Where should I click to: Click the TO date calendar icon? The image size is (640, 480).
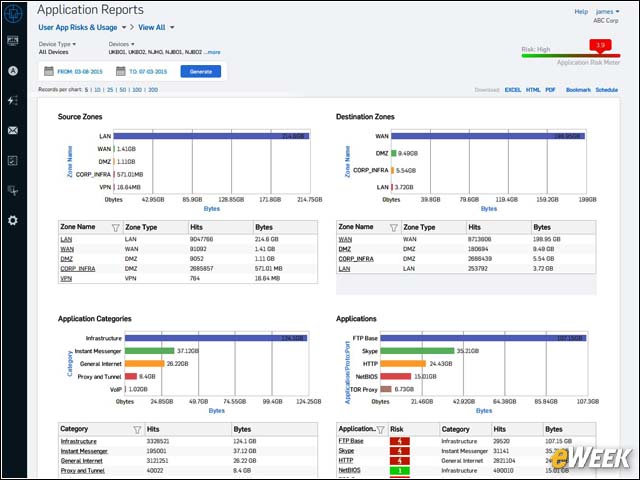click(x=121, y=71)
